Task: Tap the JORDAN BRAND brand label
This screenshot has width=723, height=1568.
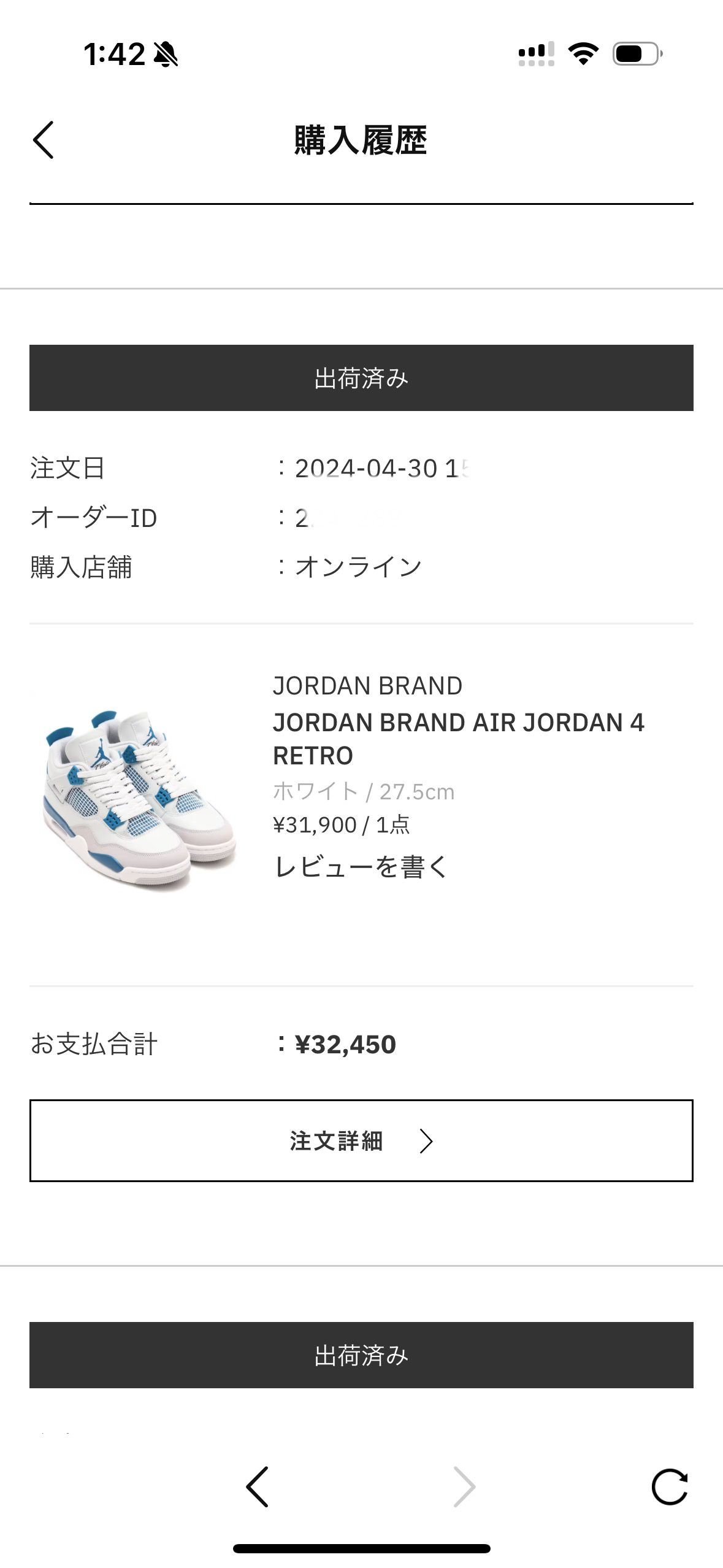Action: [x=367, y=685]
